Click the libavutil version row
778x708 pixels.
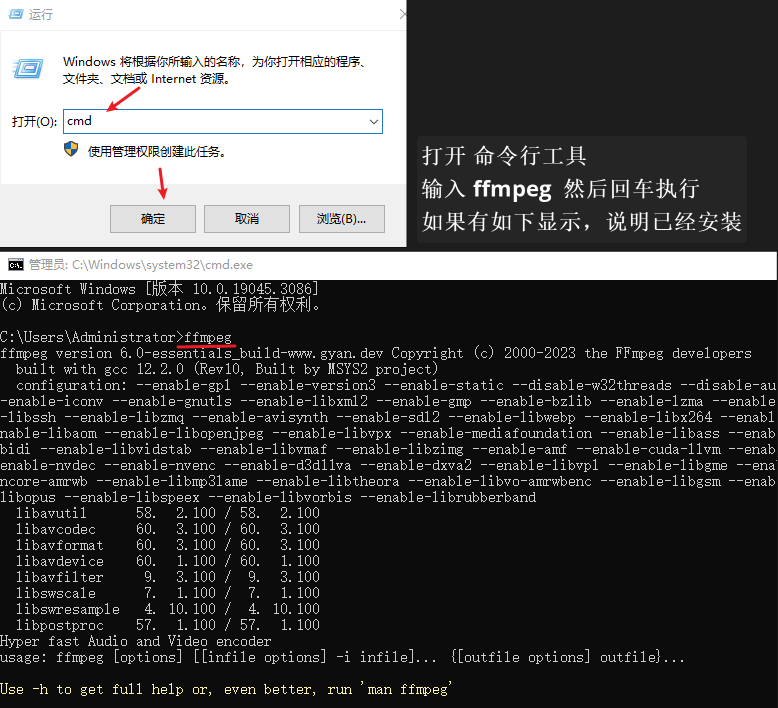point(168,513)
